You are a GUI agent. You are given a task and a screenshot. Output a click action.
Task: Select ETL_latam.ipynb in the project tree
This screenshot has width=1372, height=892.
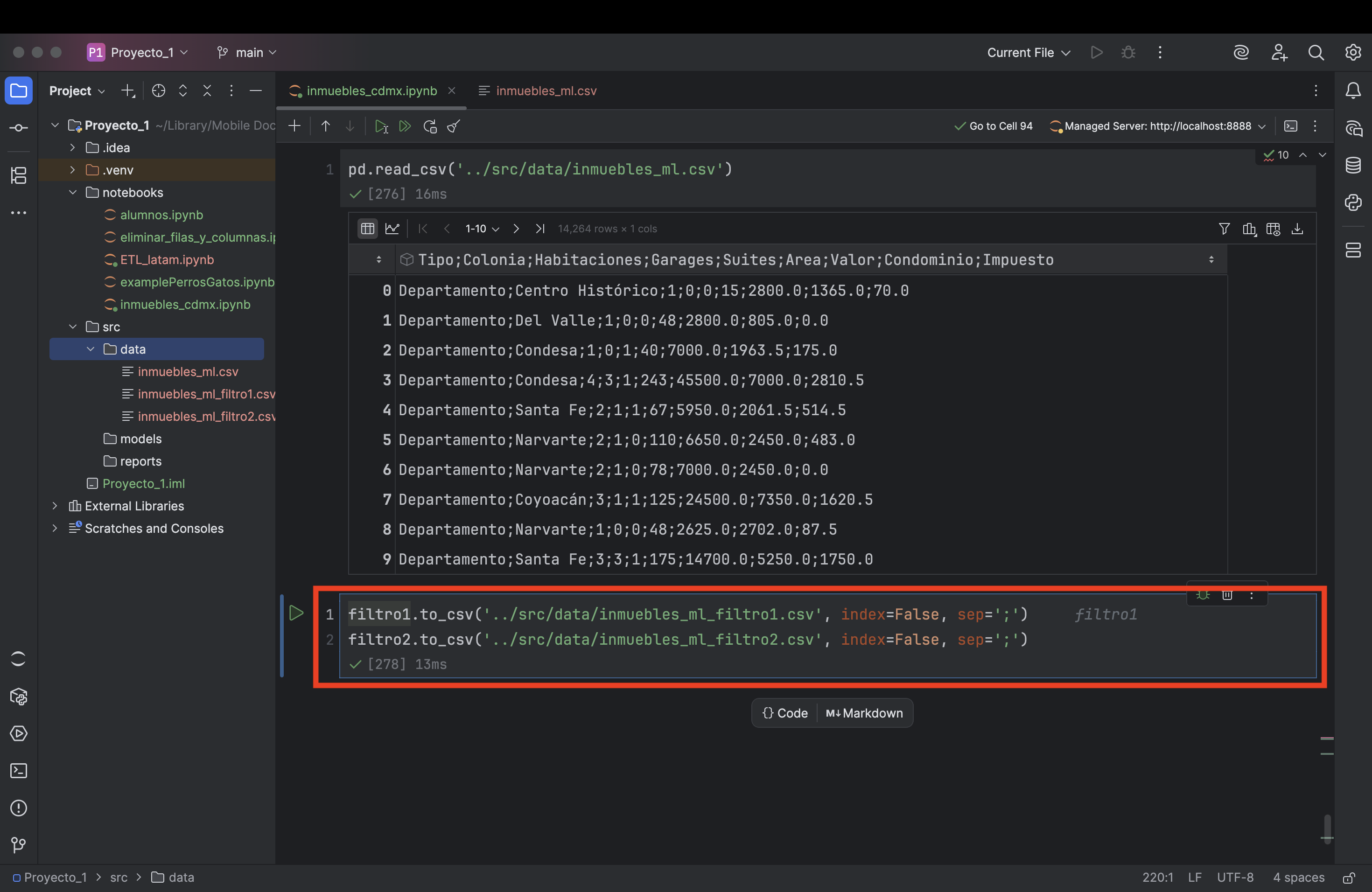(x=159, y=260)
